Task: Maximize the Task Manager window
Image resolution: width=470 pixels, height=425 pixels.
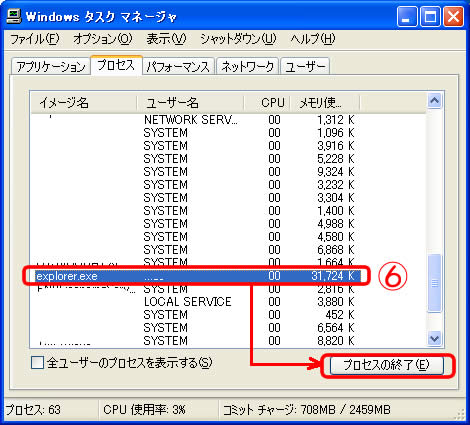Action: pyautogui.click(x=430, y=17)
